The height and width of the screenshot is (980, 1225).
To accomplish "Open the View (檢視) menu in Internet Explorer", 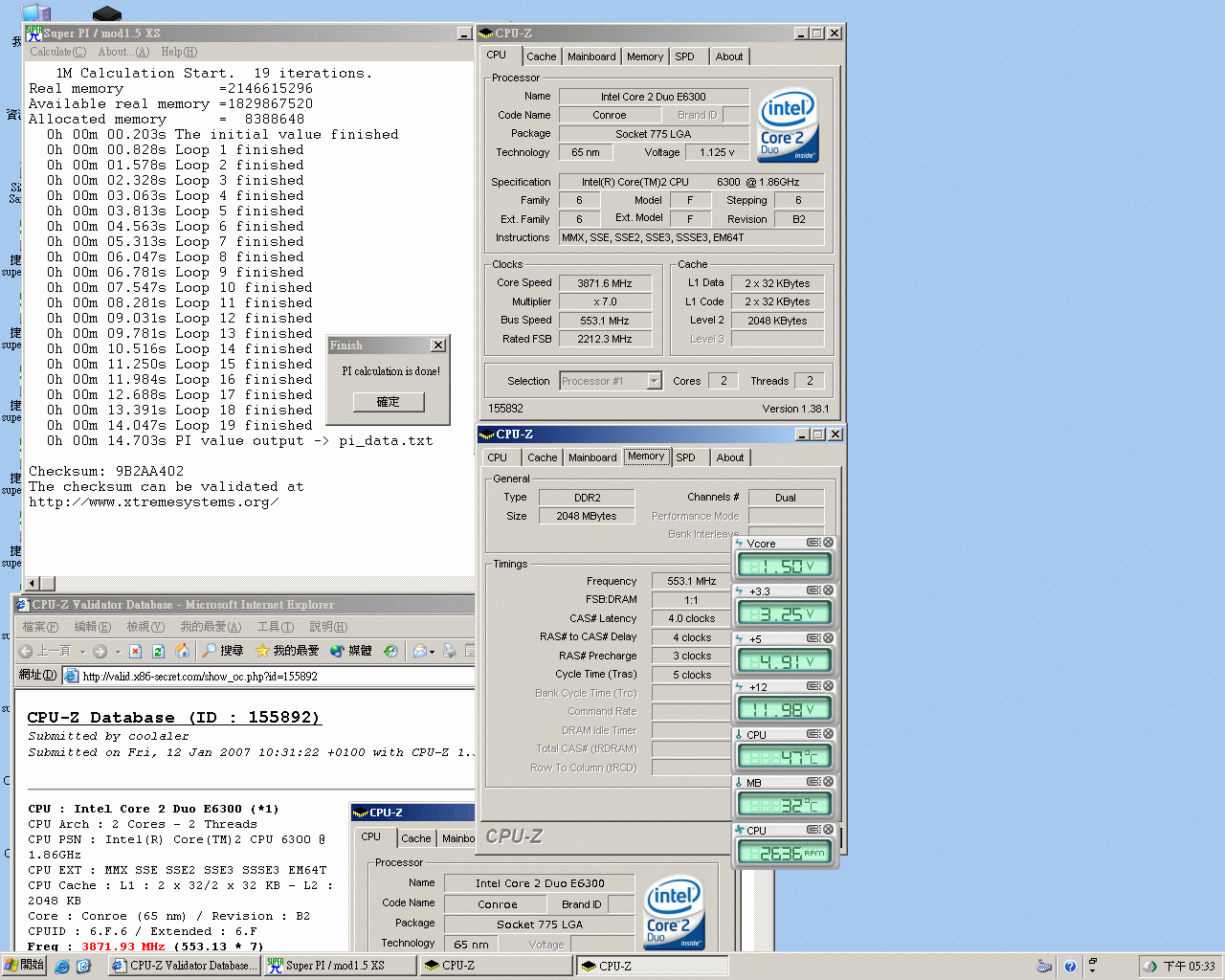I will click(145, 627).
